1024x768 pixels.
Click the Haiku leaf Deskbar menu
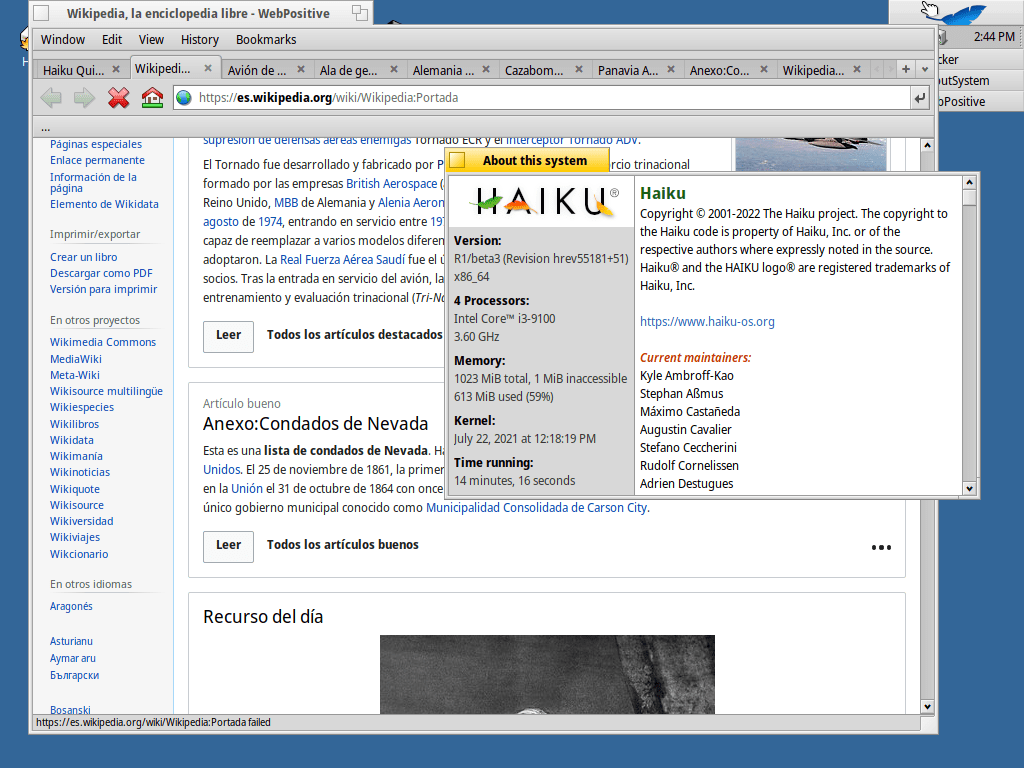[x=954, y=12]
